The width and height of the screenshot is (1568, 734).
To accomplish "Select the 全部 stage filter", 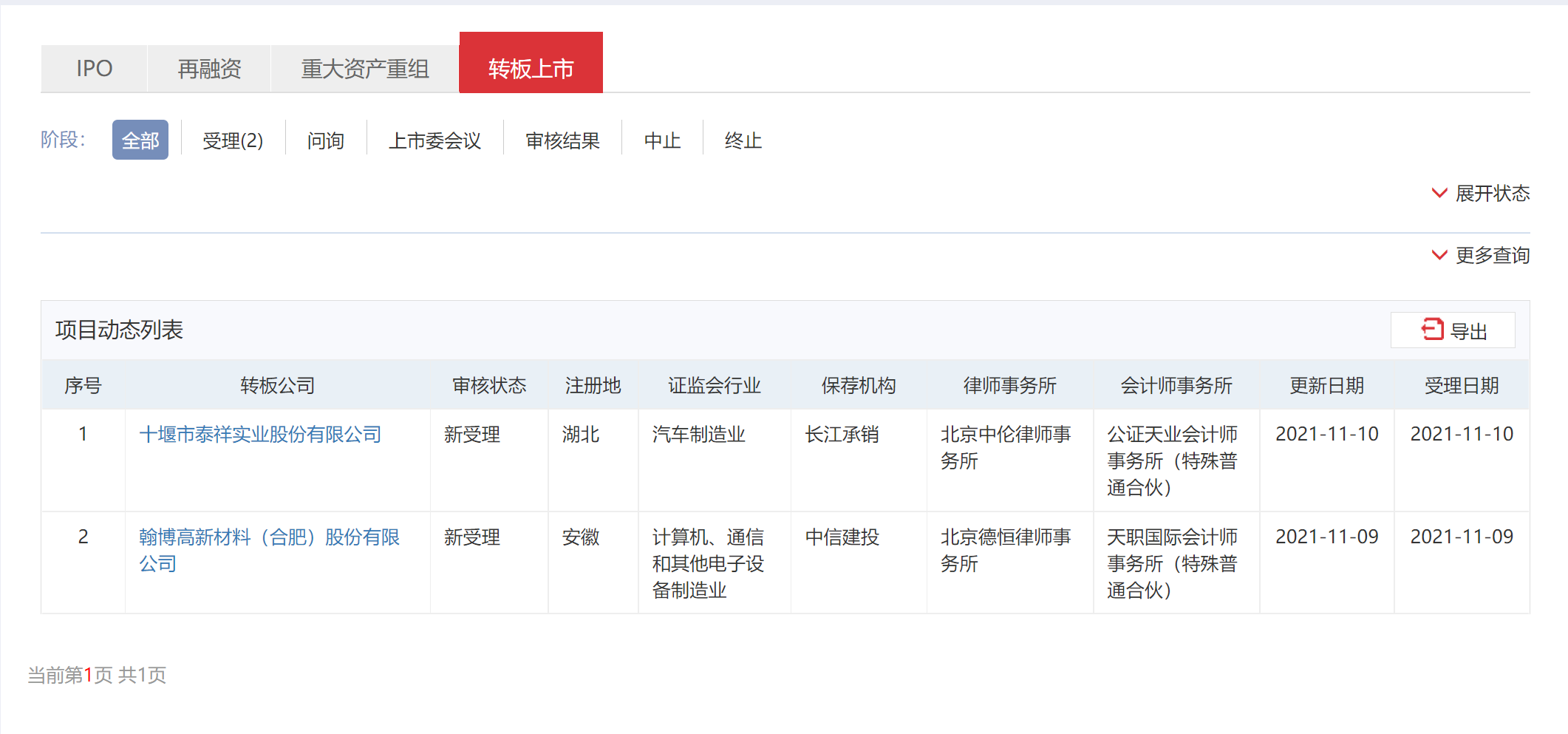I will click(x=140, y=140).
